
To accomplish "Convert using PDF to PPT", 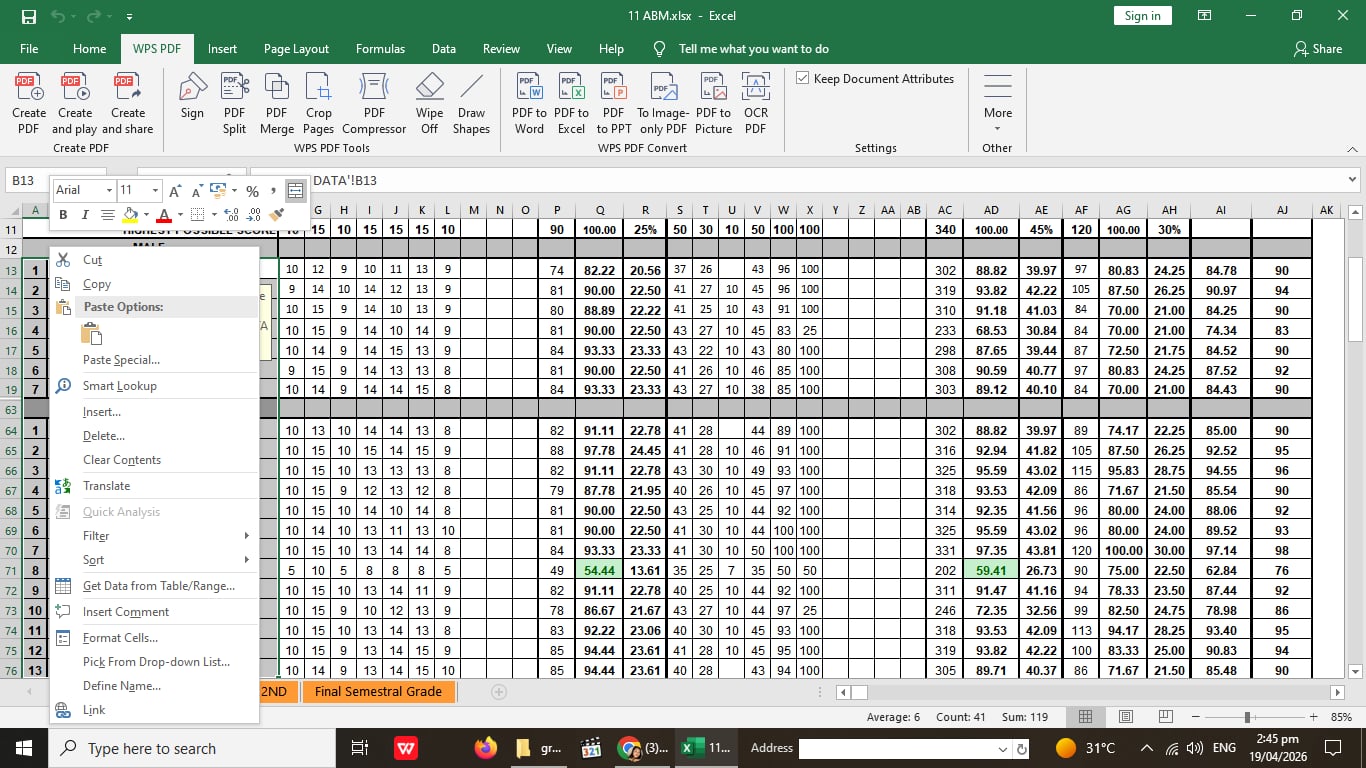I will 614,104.
